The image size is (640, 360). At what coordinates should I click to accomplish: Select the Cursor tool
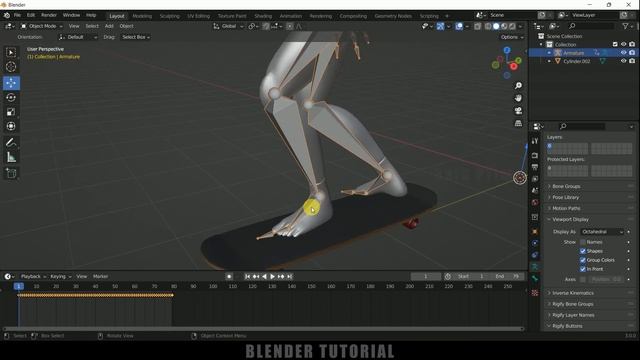11,67
